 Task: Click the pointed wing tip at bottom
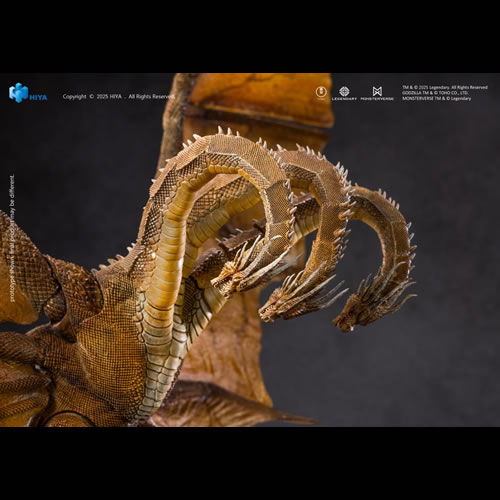click(293, 418)
